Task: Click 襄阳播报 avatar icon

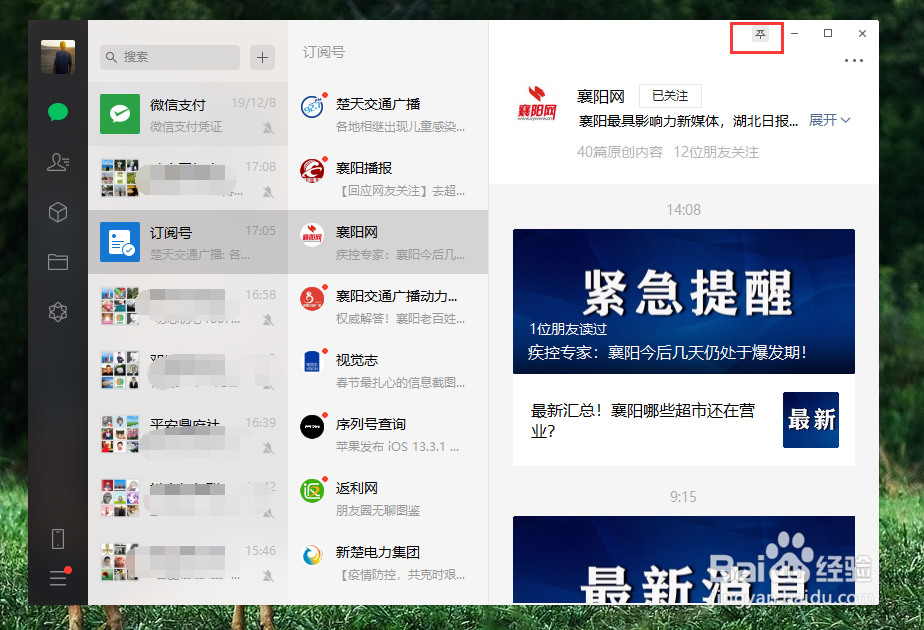Action: point(312,171)
